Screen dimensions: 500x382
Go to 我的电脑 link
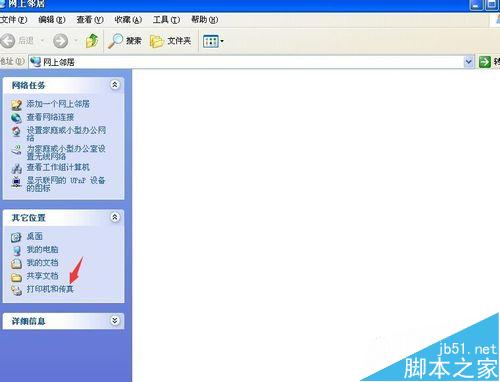42,250
